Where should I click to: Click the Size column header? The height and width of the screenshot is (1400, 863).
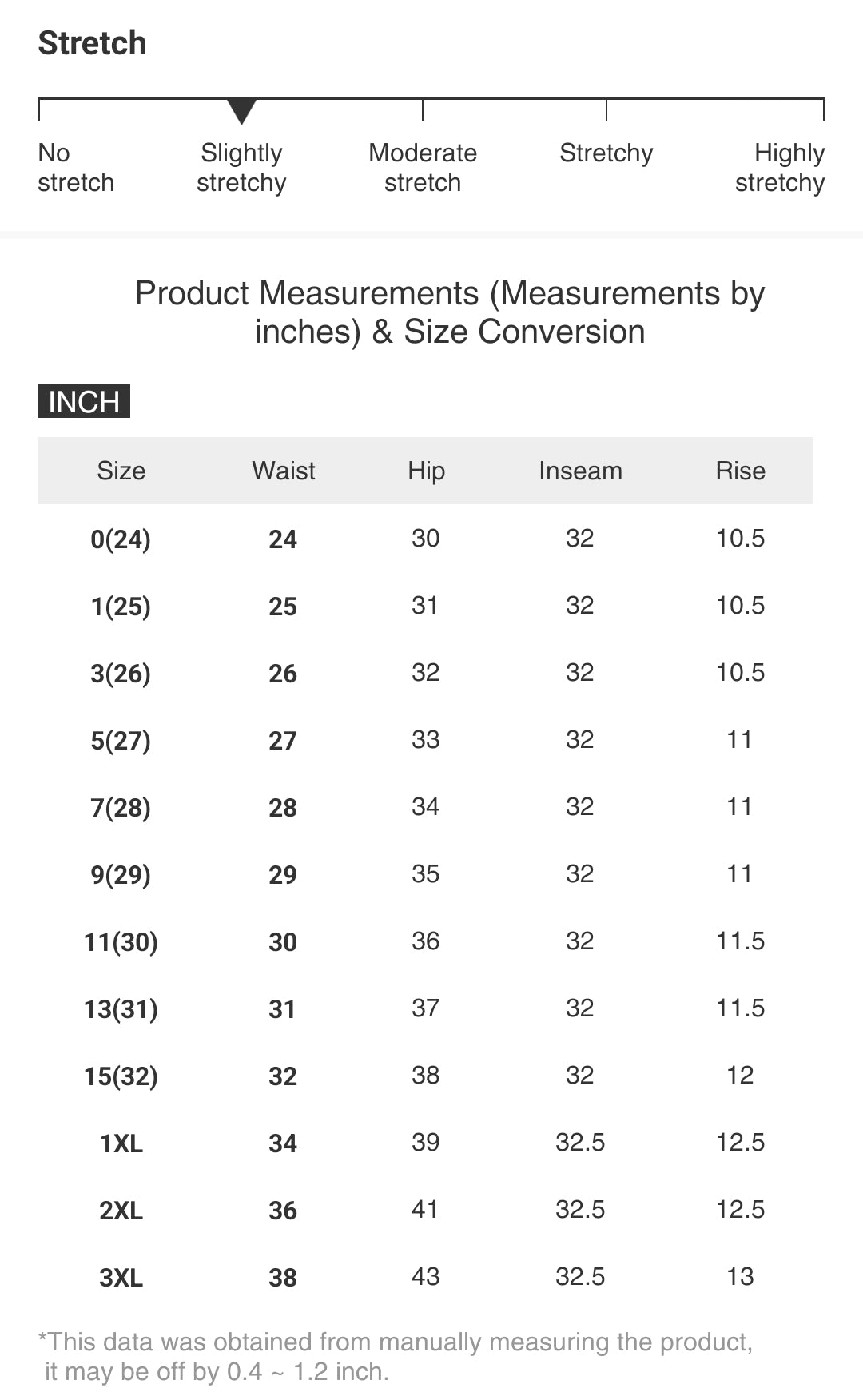121,471
